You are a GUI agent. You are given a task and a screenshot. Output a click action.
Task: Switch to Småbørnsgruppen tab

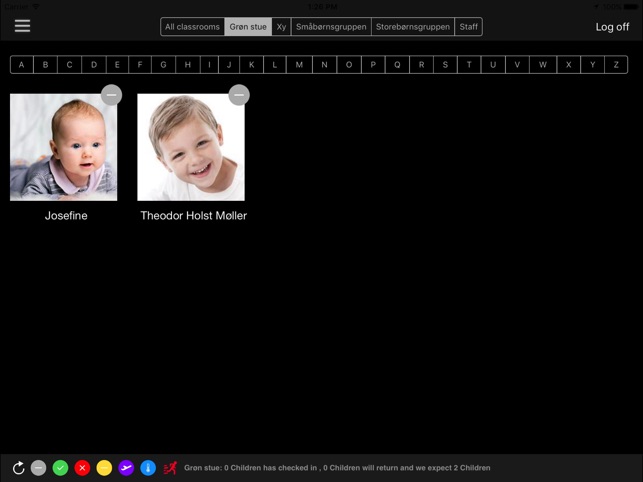click(x=331, y=27)
